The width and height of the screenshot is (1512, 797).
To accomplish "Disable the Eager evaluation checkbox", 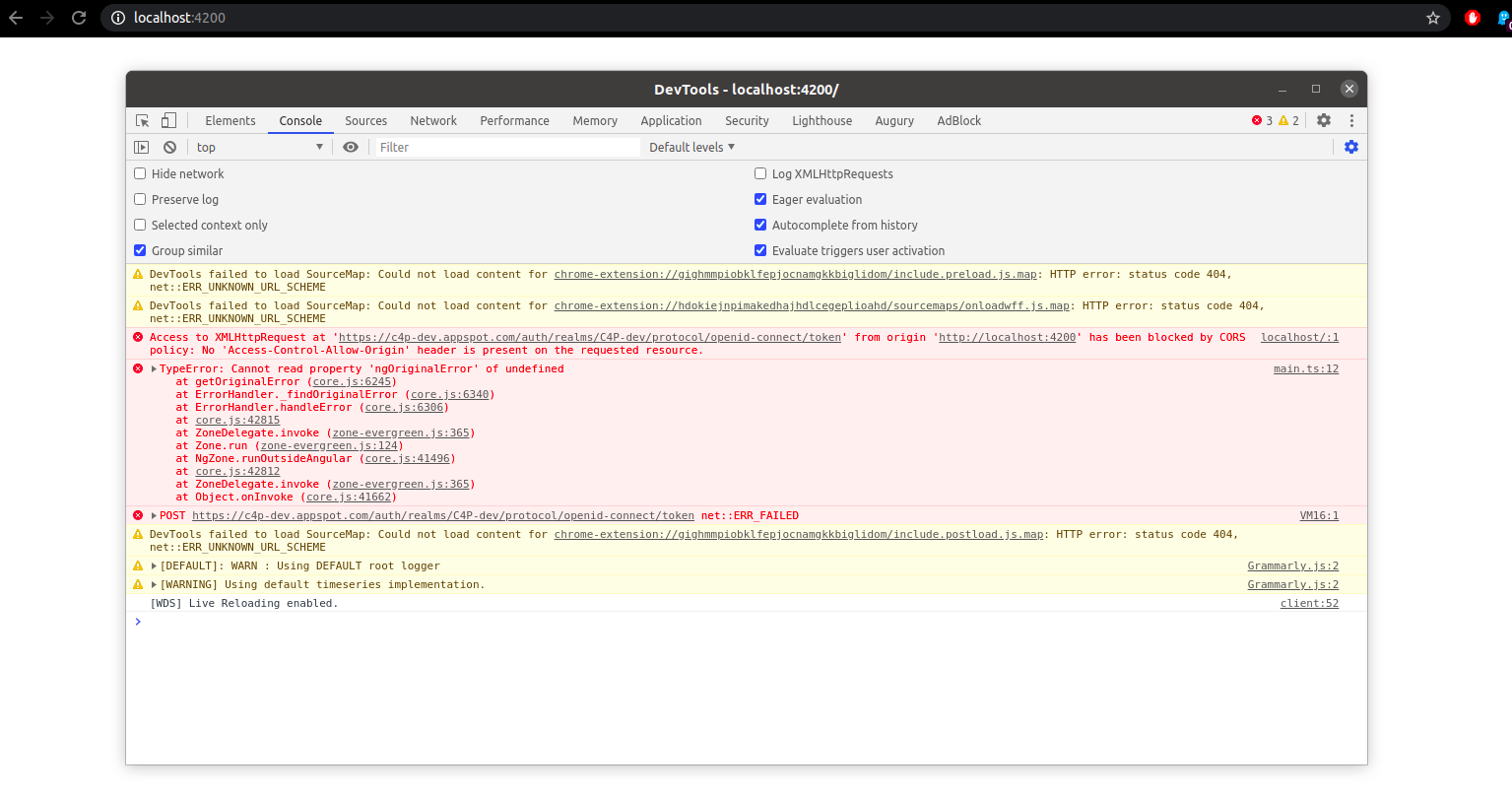I will pyautogui.click(x=760, y=199).
